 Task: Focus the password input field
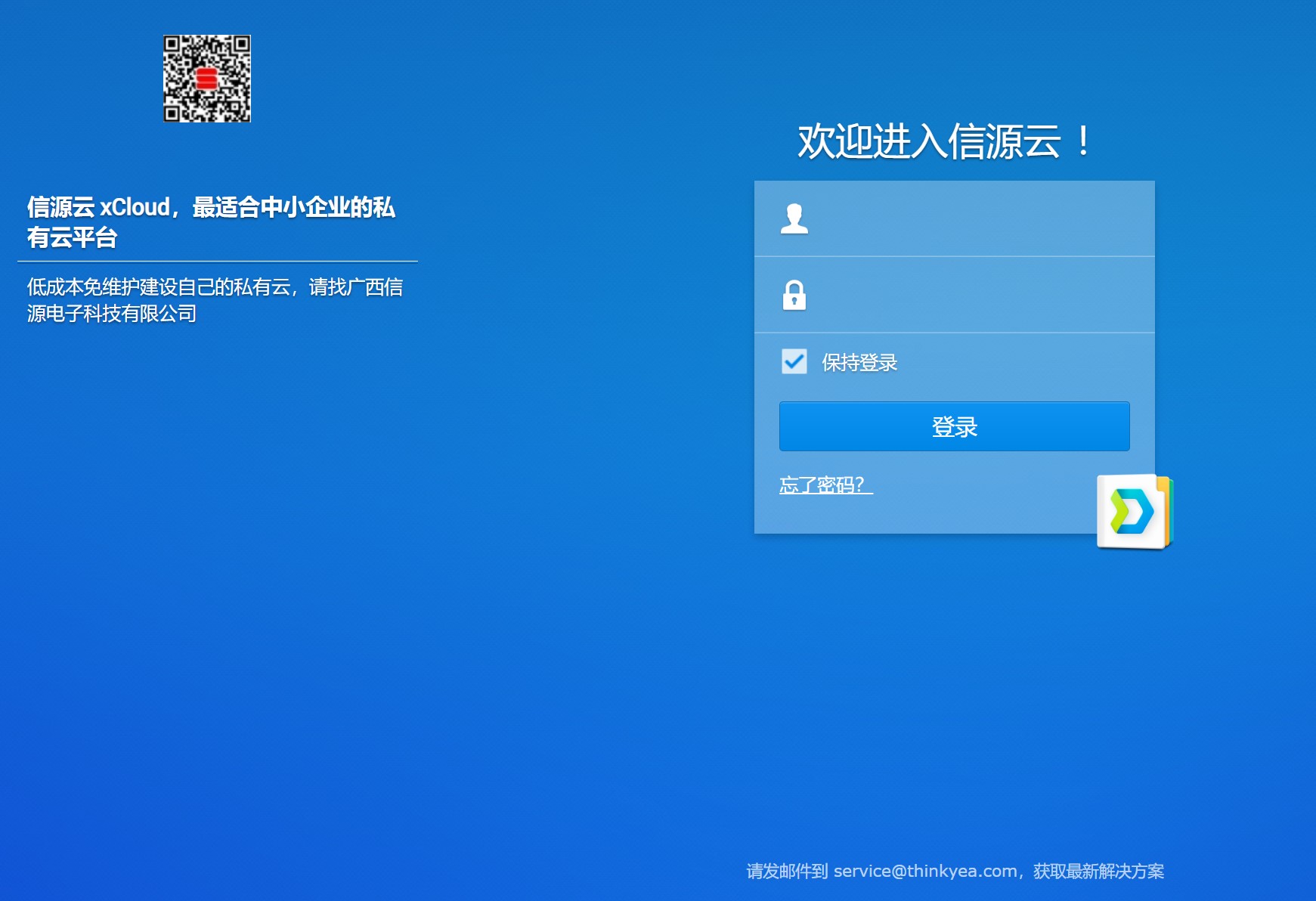tap(955, 295)
